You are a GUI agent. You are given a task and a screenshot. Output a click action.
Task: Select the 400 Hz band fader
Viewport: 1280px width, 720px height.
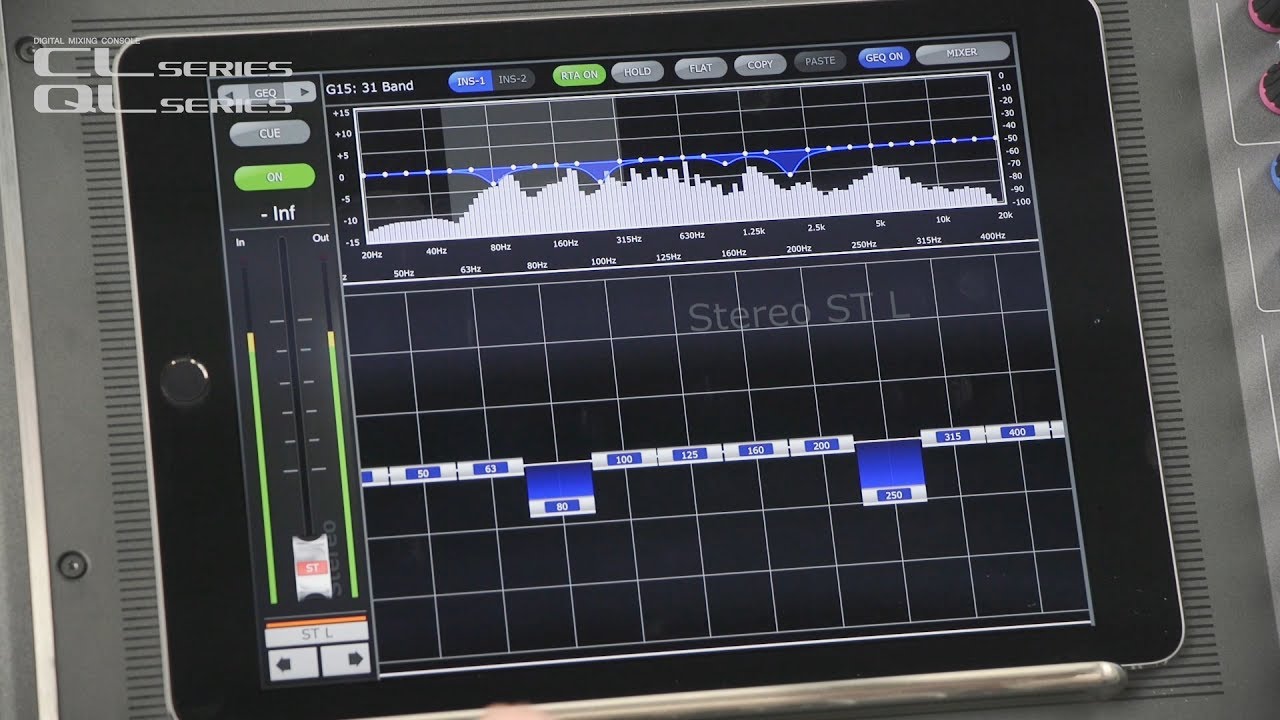point(1018,432)
